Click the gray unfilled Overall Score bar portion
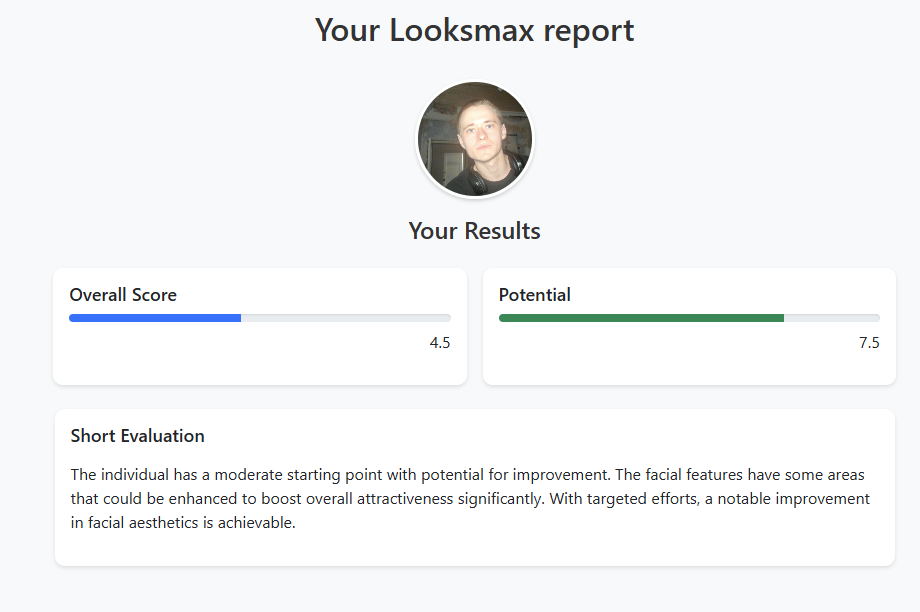The image size is (920, 612). [345, 318]
